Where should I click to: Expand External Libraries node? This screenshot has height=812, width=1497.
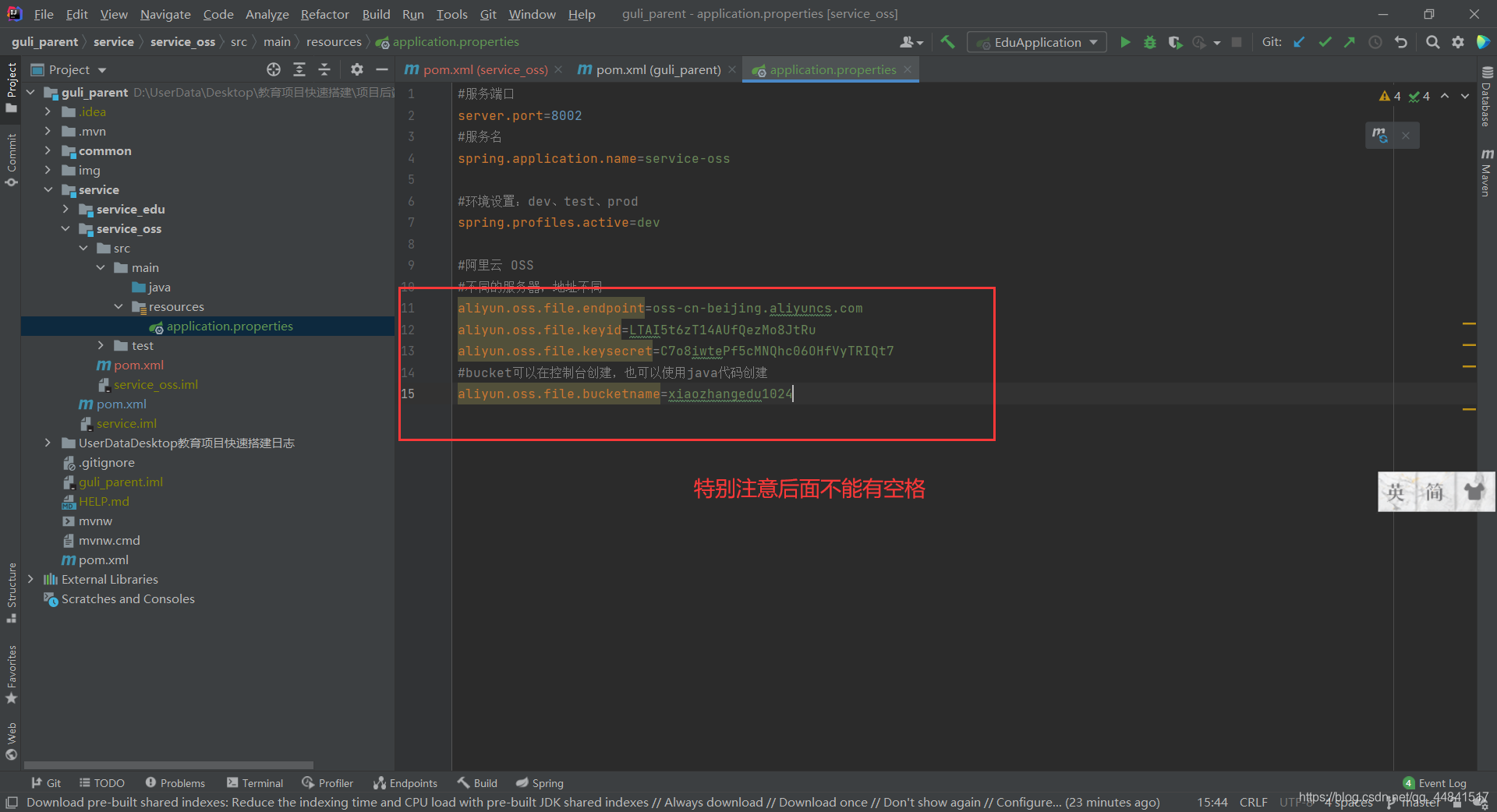point(30,579)
